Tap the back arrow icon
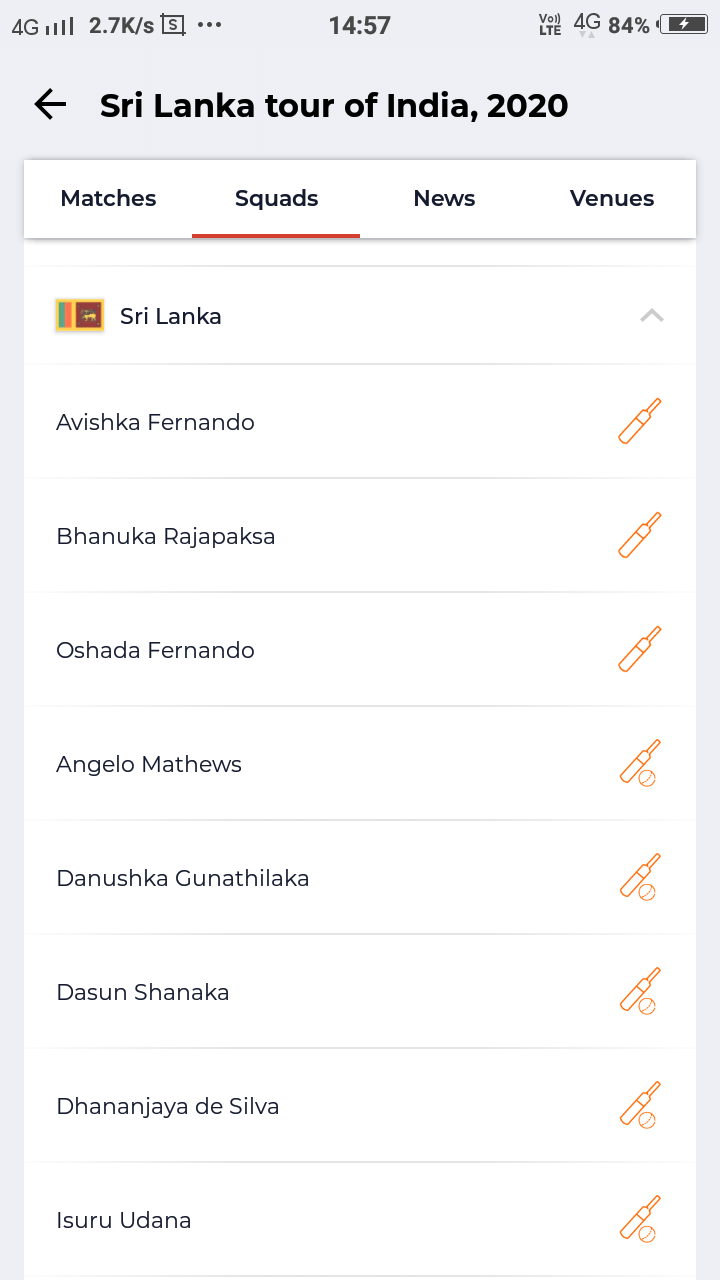The height and width of the screenshot is (1280, 720). coord(50,105)
